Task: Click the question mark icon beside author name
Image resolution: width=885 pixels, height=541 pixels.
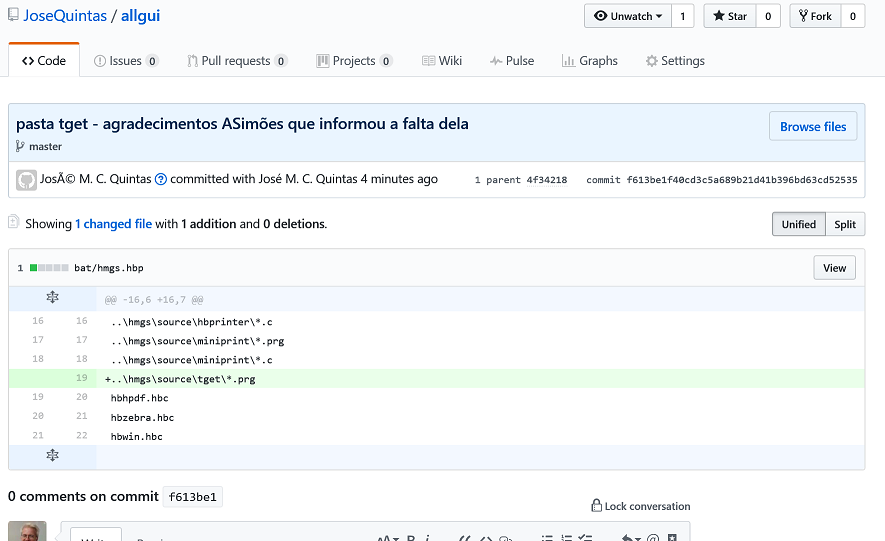Action: 161,180
